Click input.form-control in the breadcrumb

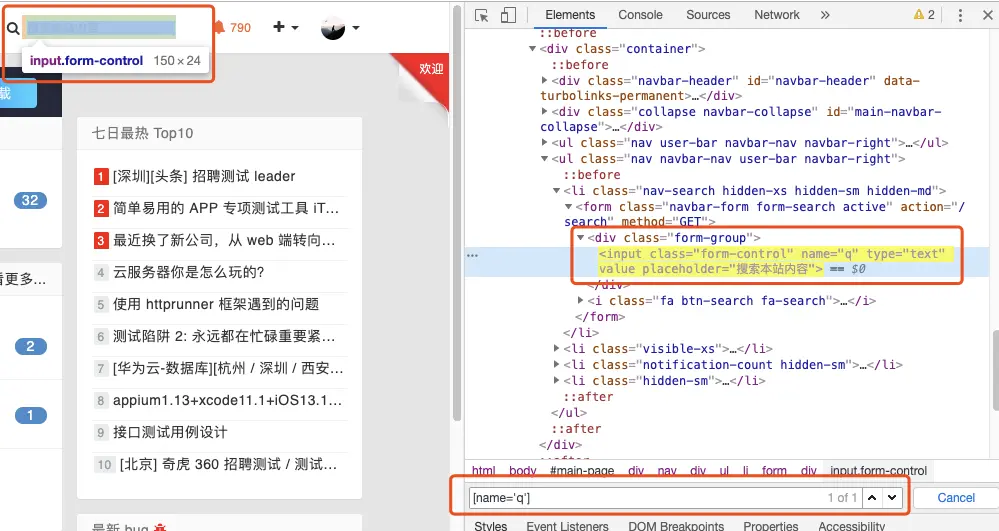pos(878,471)
